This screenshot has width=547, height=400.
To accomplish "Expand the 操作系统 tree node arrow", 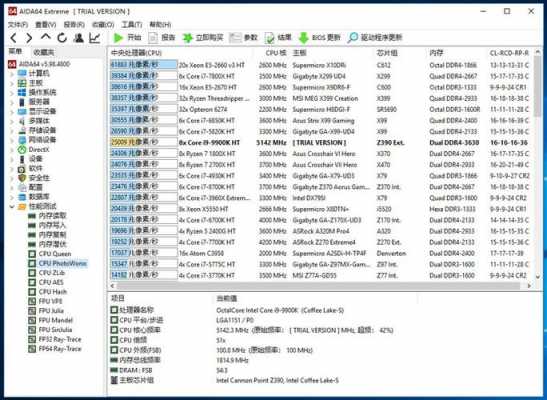I will pyautogui.click(x=12, y=93).
